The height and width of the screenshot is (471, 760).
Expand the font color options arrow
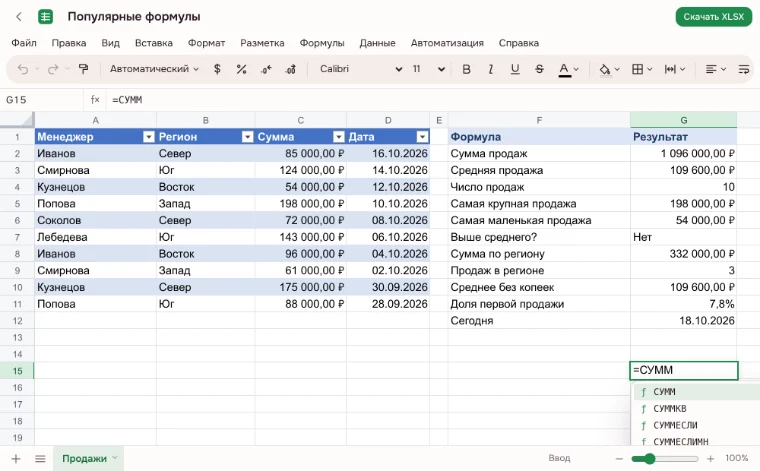pyautogui.click(x=576, y=69)
